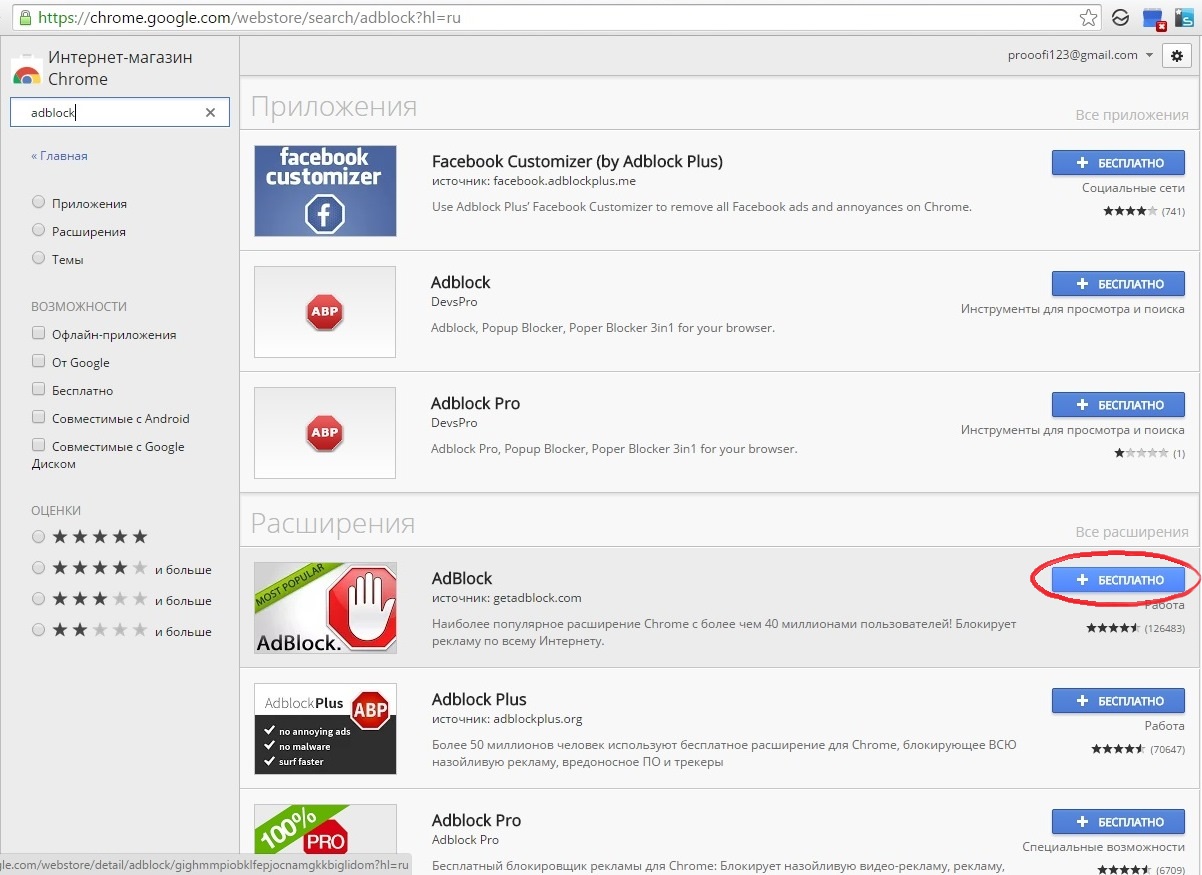Check the От Google checkbox
The image size is (1202, 875).
pos(39,361)
